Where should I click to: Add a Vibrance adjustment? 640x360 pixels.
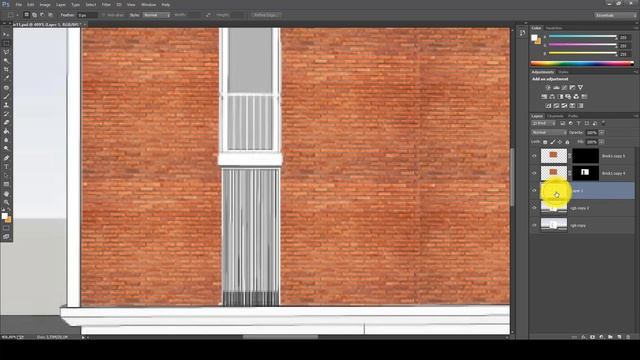point(580,87)
